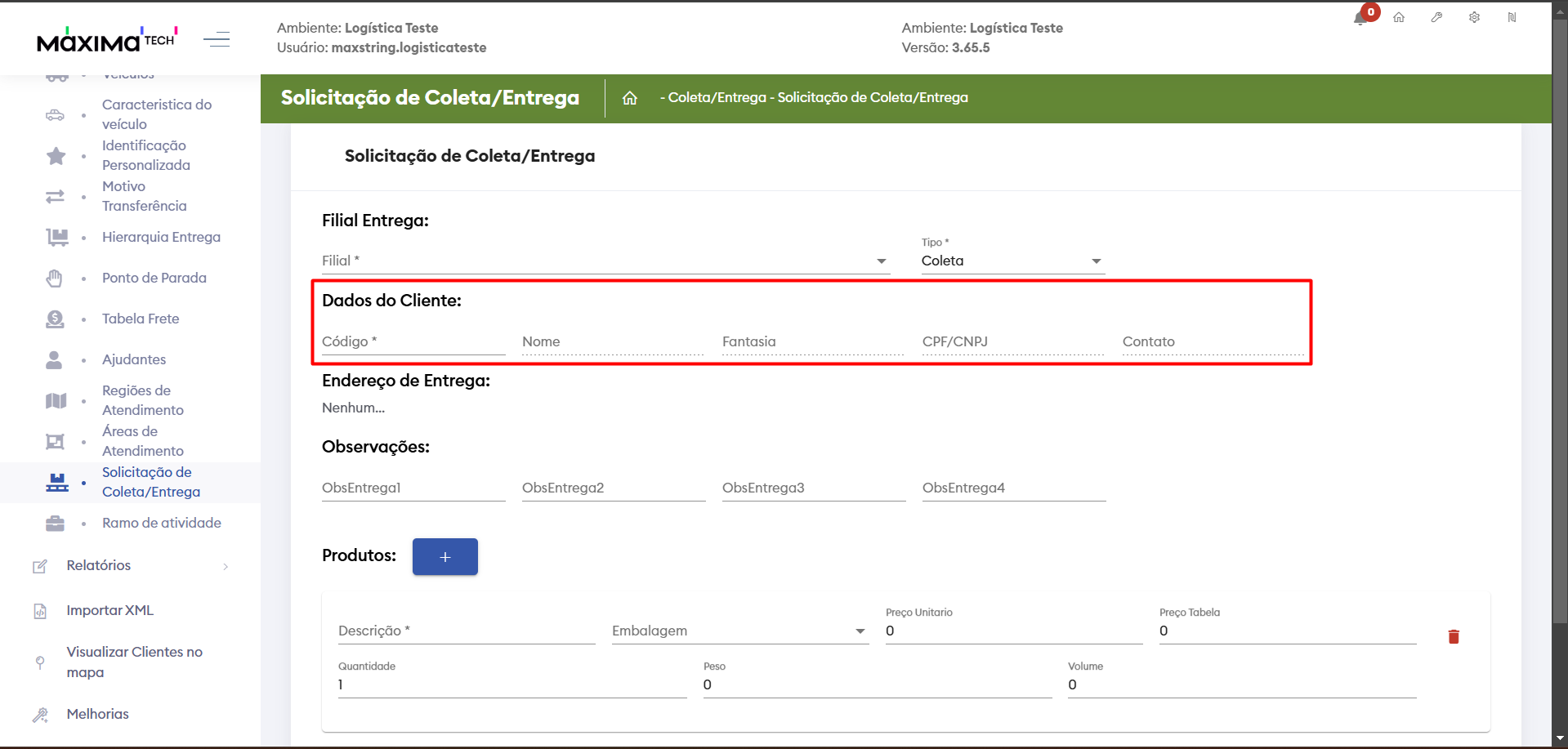
Task: Open the Tipo dropdown showing Coleta
Action: [x=1012, y=261]
